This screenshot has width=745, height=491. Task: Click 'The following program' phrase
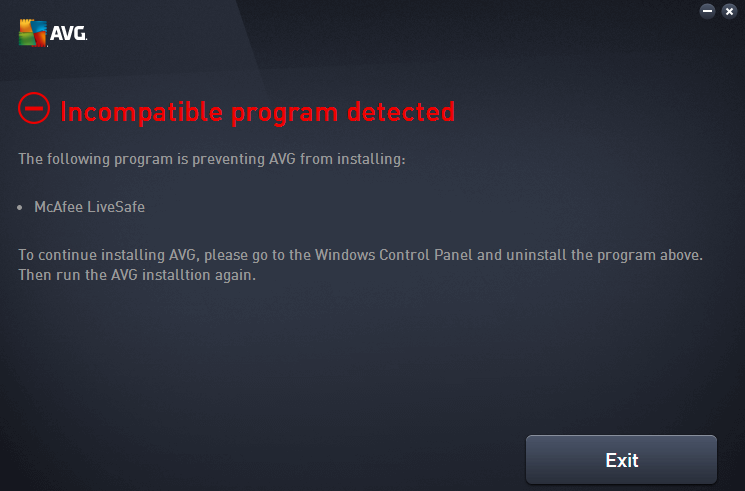click(96, 159)
